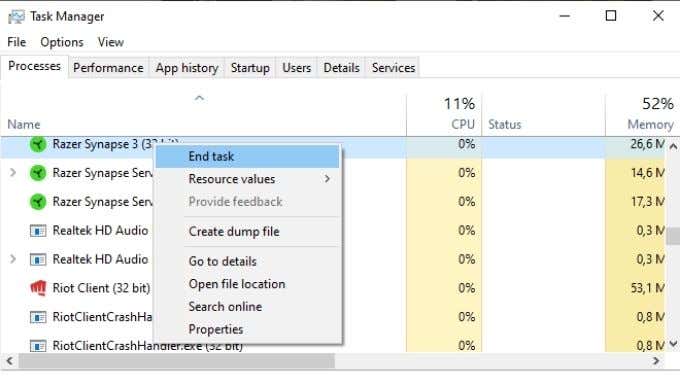680x383 pixels.
Task: Click the RiotClientCrashHandler.exe process icon at bottom
Action: [x=38, y=346]
